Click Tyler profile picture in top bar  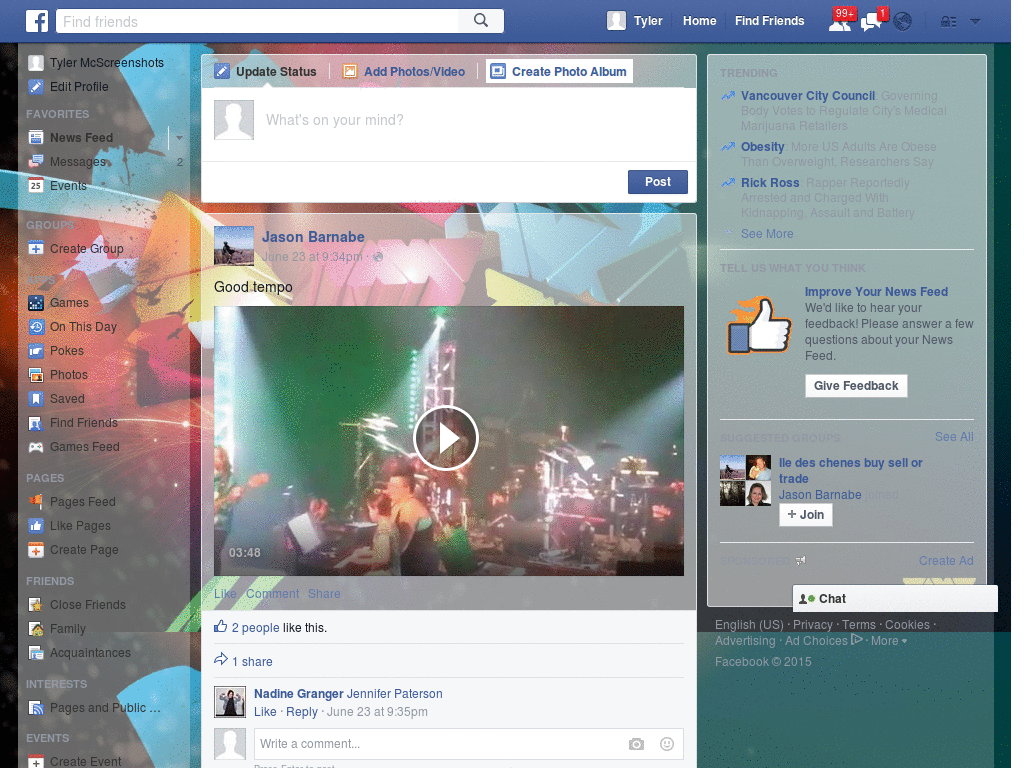[616, 21]
